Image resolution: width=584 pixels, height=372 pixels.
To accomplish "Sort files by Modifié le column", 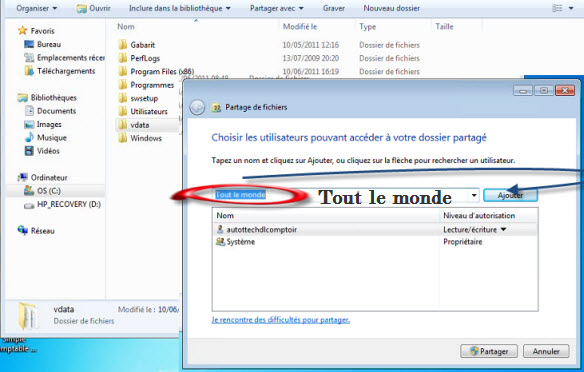I will pyautogui.click(x=300, y=26).
